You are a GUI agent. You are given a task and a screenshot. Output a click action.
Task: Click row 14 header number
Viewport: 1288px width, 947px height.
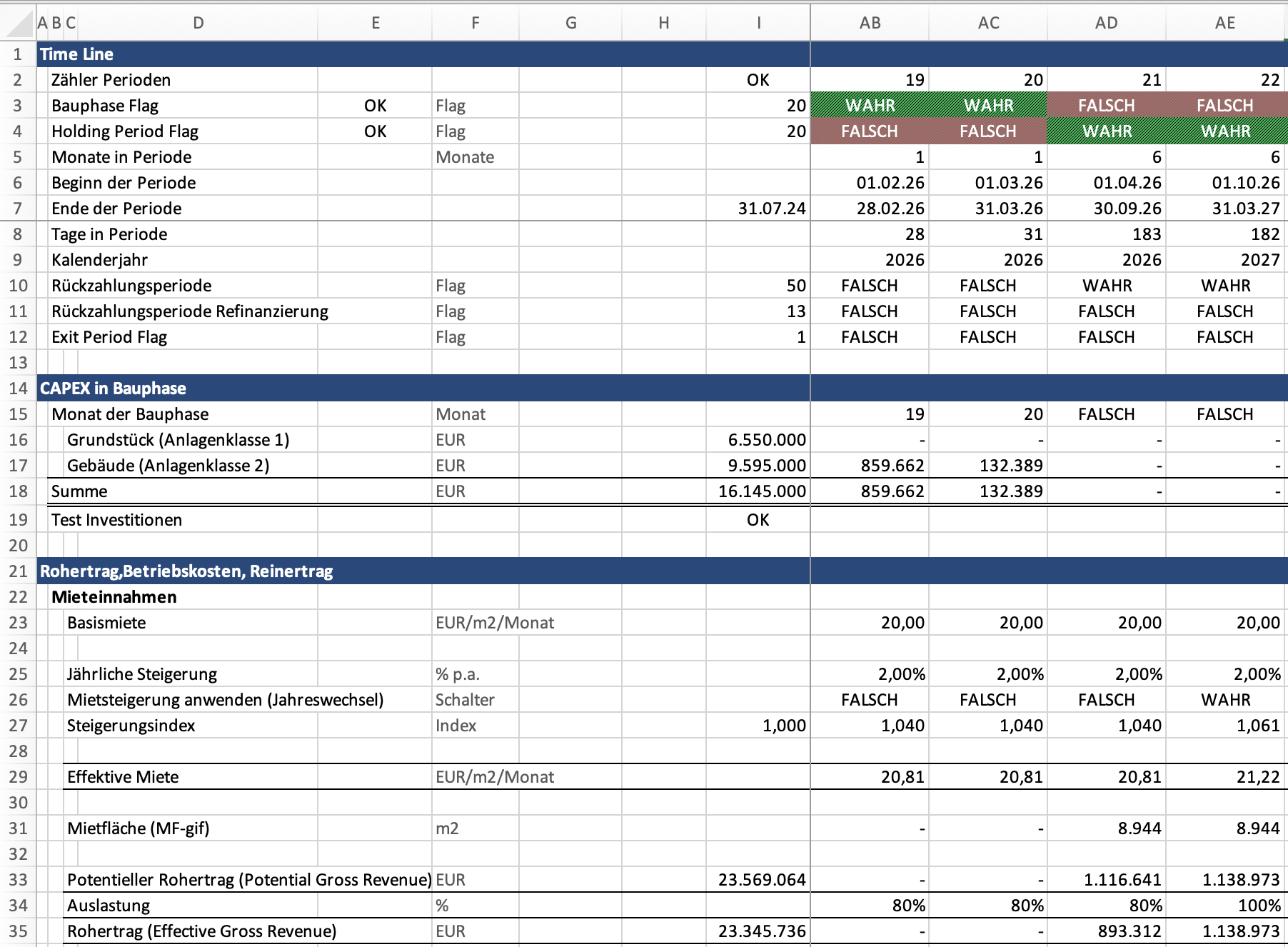[x=18, y=389]
